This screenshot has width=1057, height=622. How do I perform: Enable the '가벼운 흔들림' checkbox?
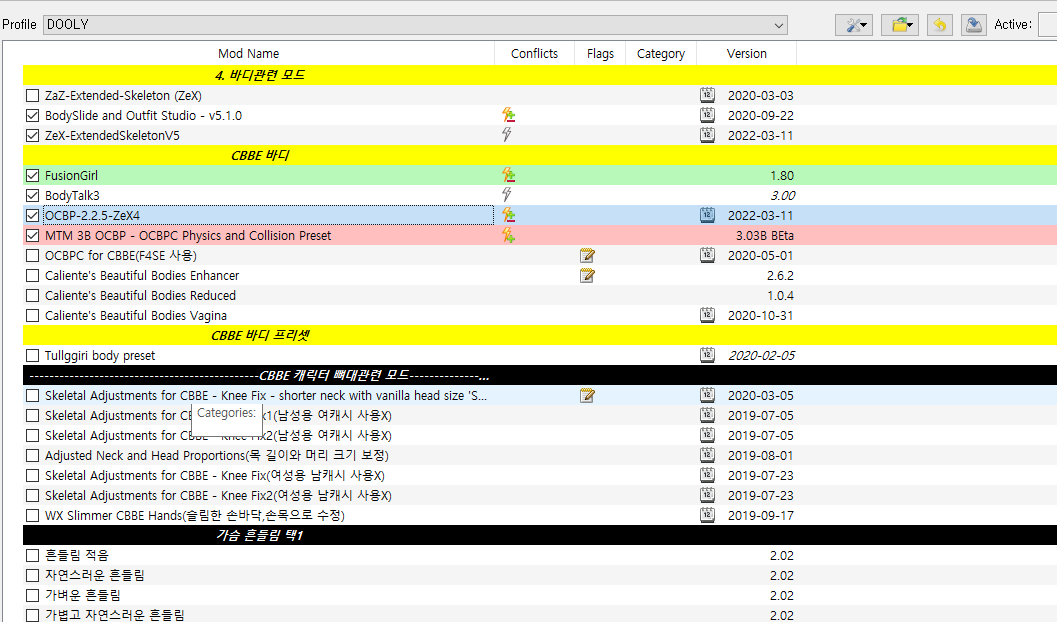32,596
